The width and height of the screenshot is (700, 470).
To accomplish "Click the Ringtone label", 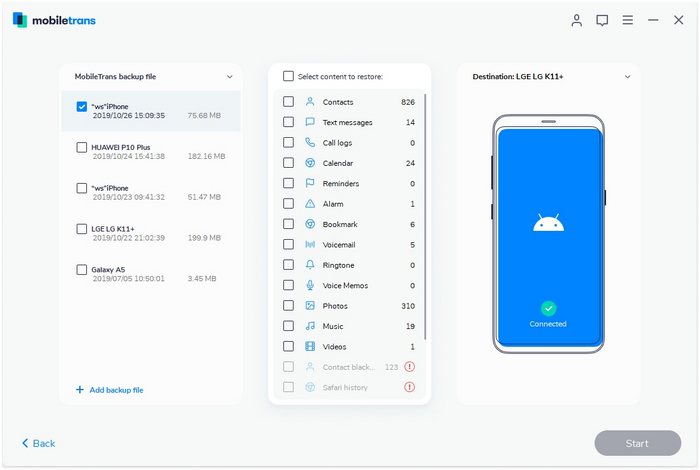I will pos(338,265).
